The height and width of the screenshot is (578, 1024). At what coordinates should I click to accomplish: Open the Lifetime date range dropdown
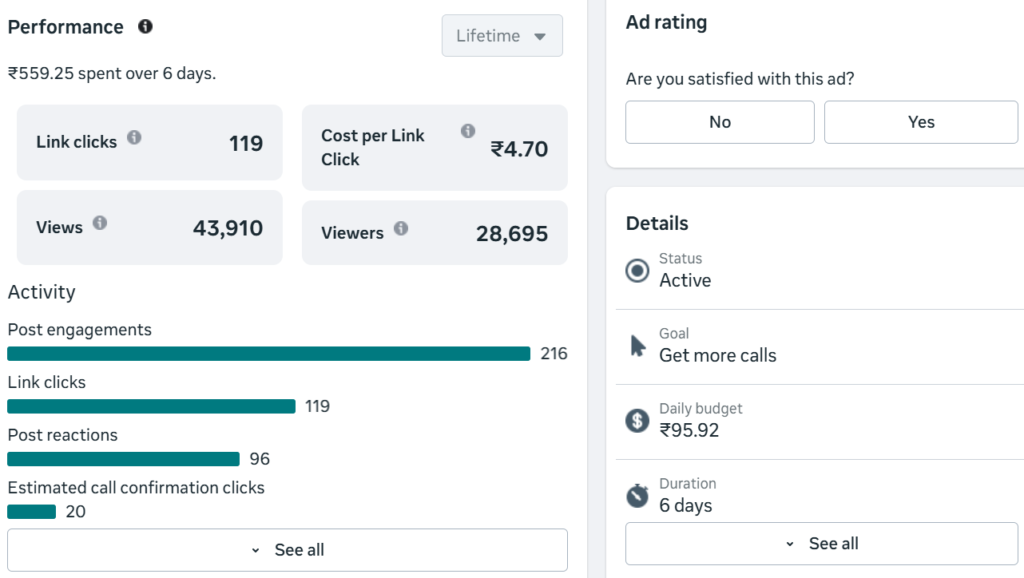click(502, 35)
